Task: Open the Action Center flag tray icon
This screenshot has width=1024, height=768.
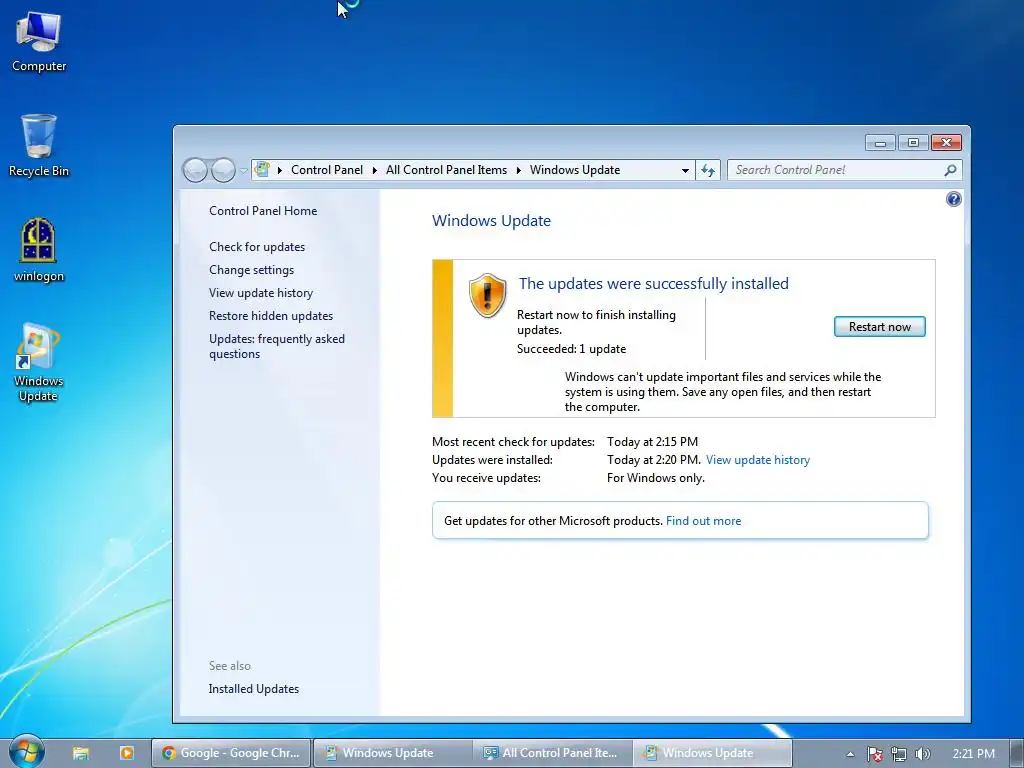Action: 874,754
